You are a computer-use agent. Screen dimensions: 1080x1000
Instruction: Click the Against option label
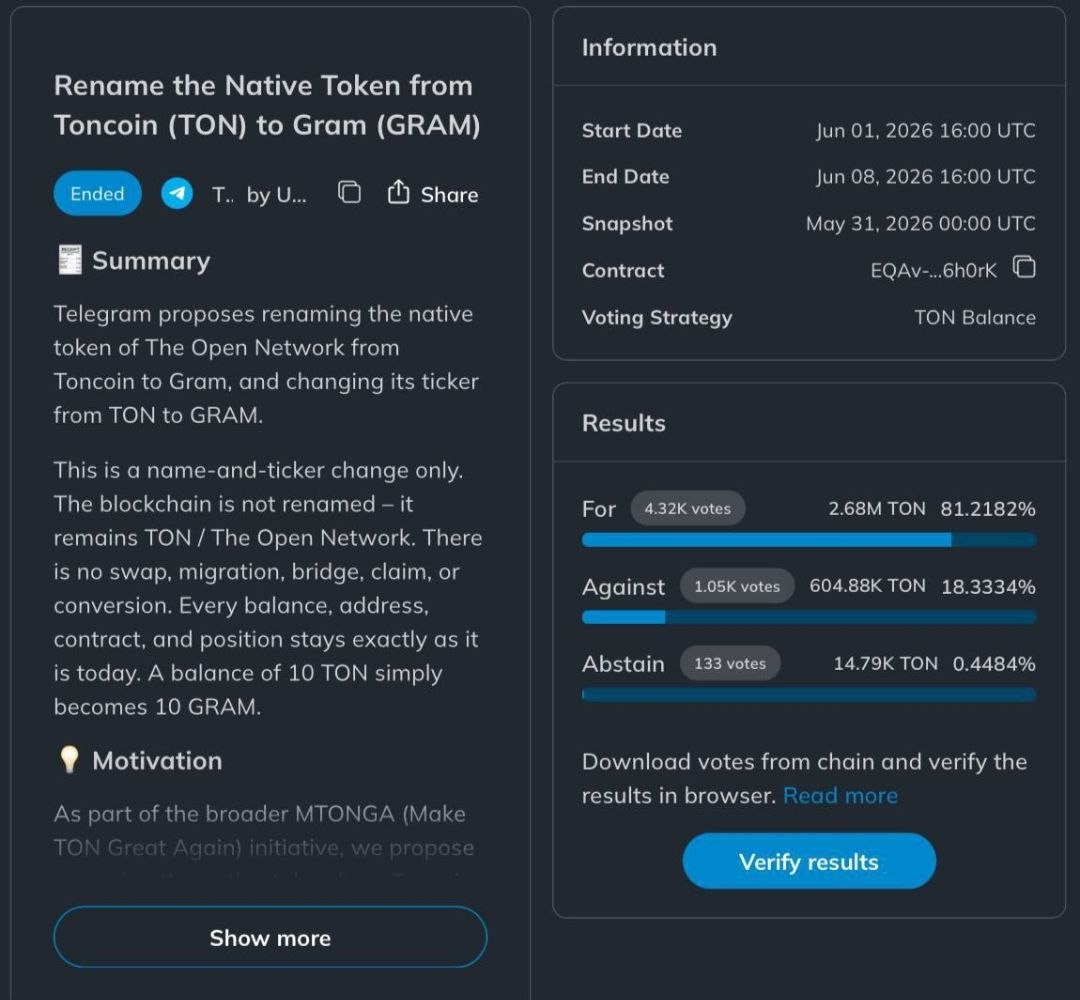[623, 587]
